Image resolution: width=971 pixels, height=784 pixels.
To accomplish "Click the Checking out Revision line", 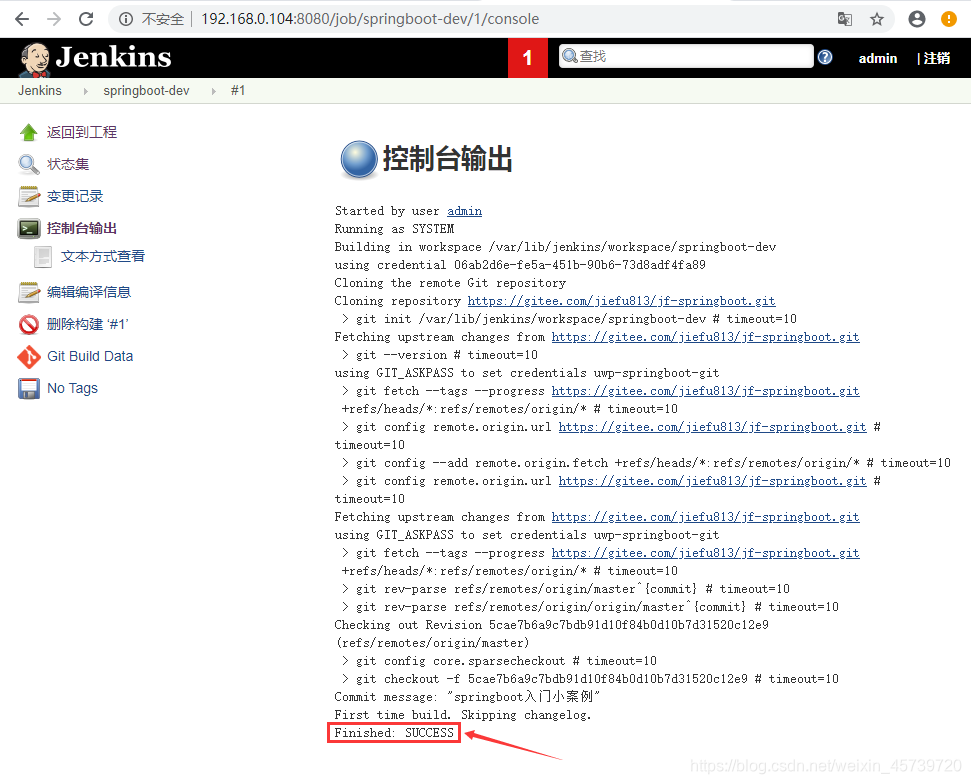I will point(551,625).
